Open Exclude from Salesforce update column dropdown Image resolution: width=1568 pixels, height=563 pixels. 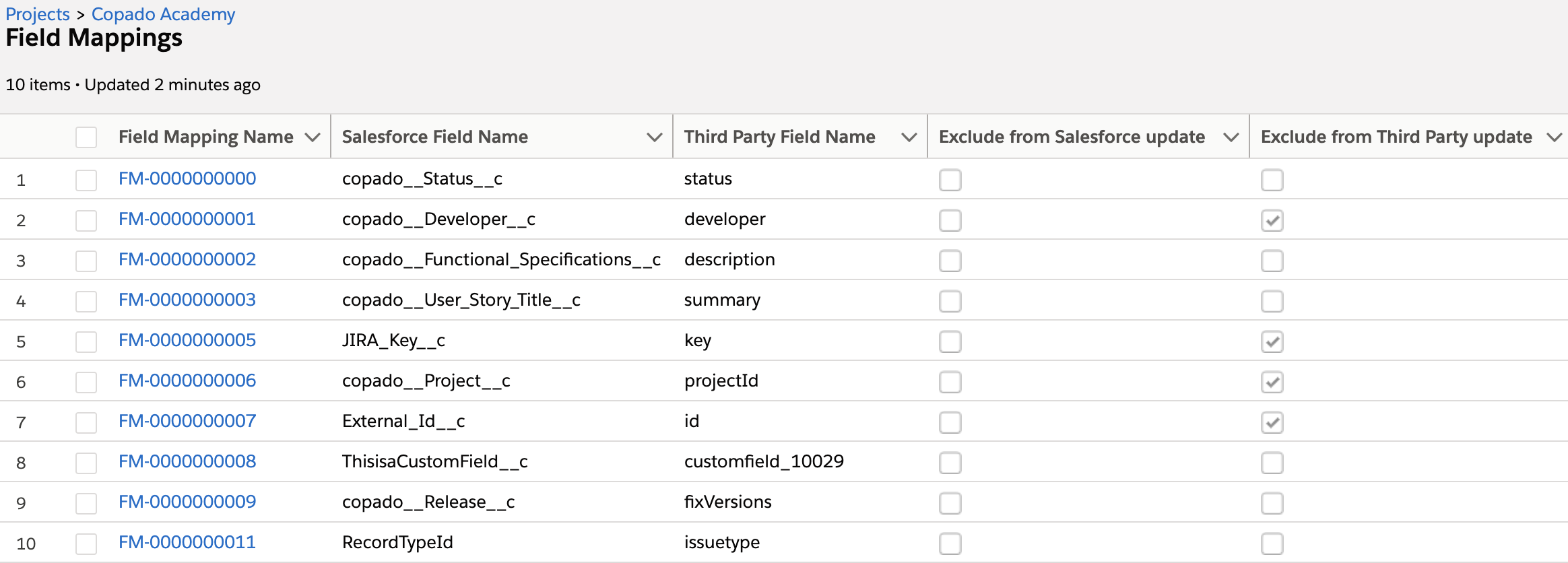tap(1231, 137)
